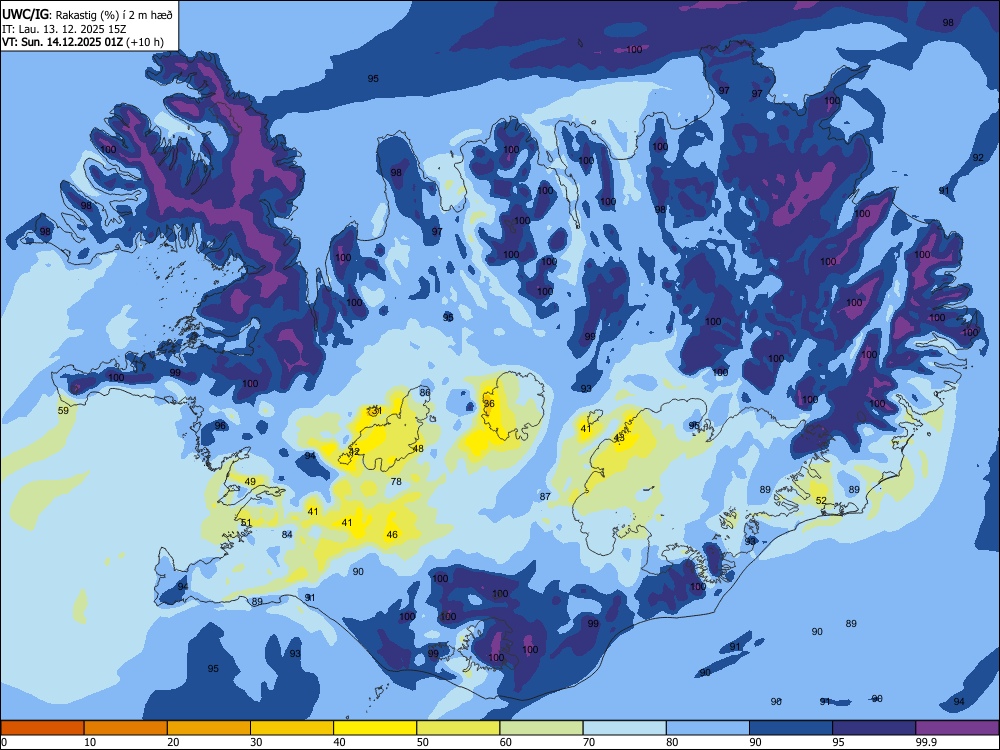The width and height of the screenshot is (1000, 750).
Task: Click the humidity value '36' on the map
Action: pyautogui.click(x=489, y=404)
